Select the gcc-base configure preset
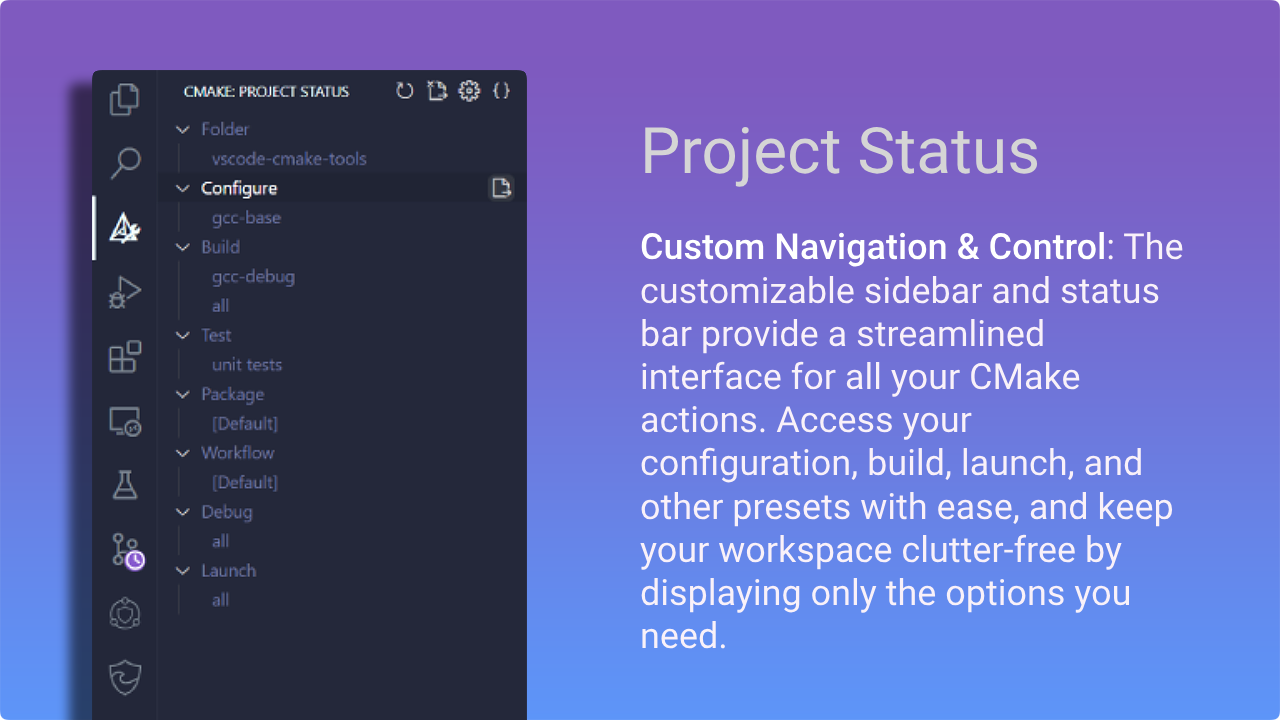1280x720 pixels. [x=246, y=218]
